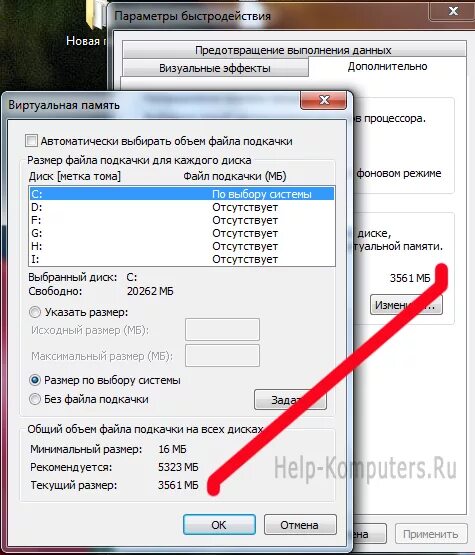Close the Параметры быстродействия window

pos(453,11)
